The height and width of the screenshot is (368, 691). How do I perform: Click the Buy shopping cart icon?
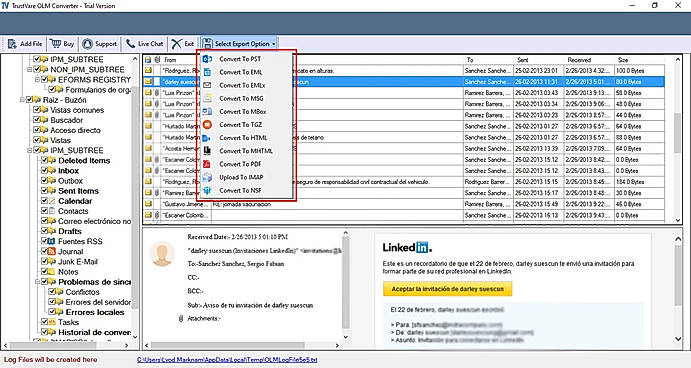pos(56,44)
